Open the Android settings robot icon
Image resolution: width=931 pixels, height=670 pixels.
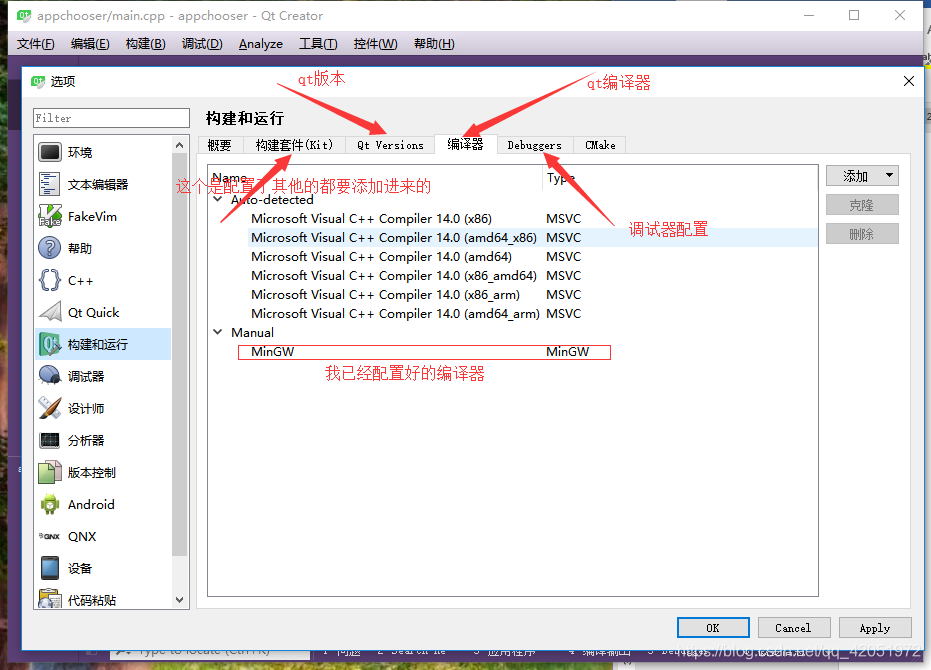click(x=50, y=505)
